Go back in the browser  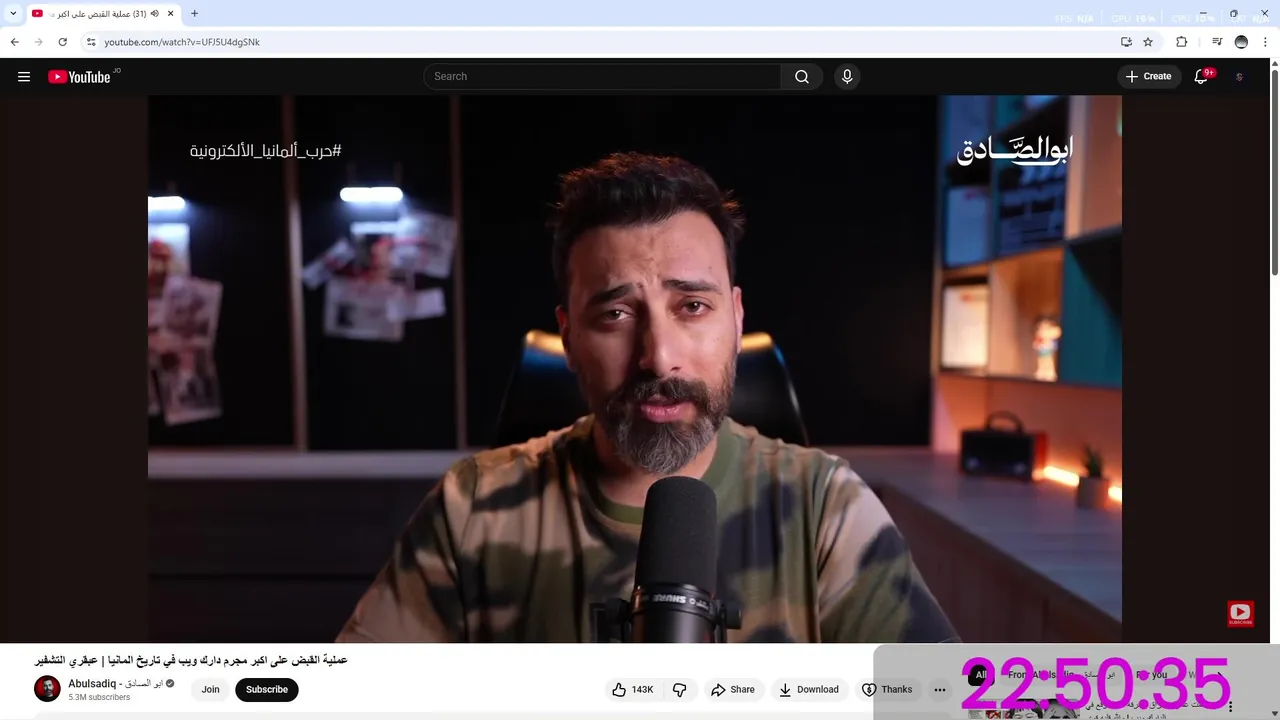(14, 42)
